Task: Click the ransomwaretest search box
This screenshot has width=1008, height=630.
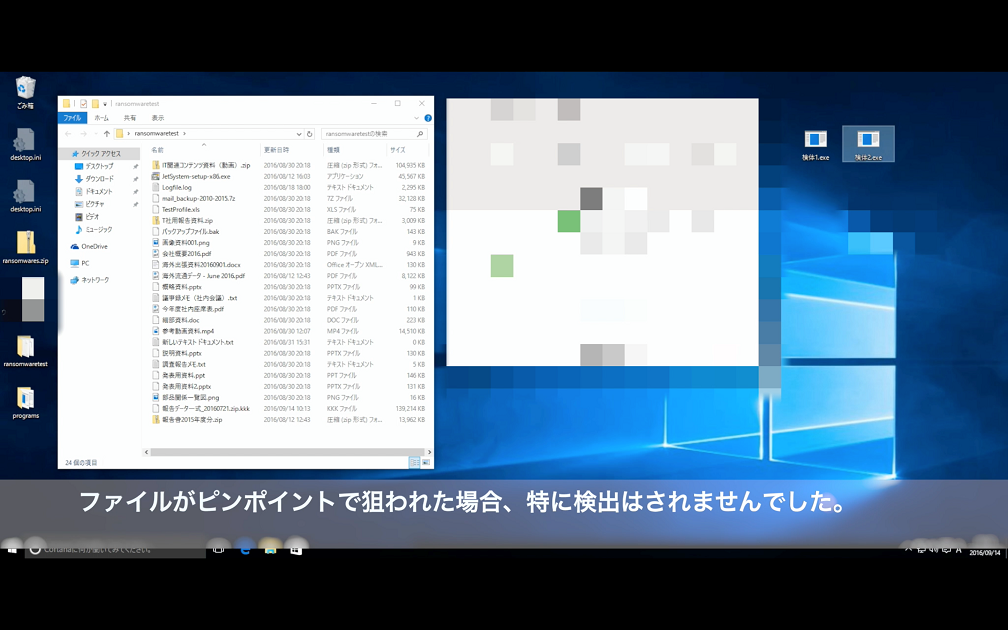Action: pyautogui.click(x=370, y=133)
